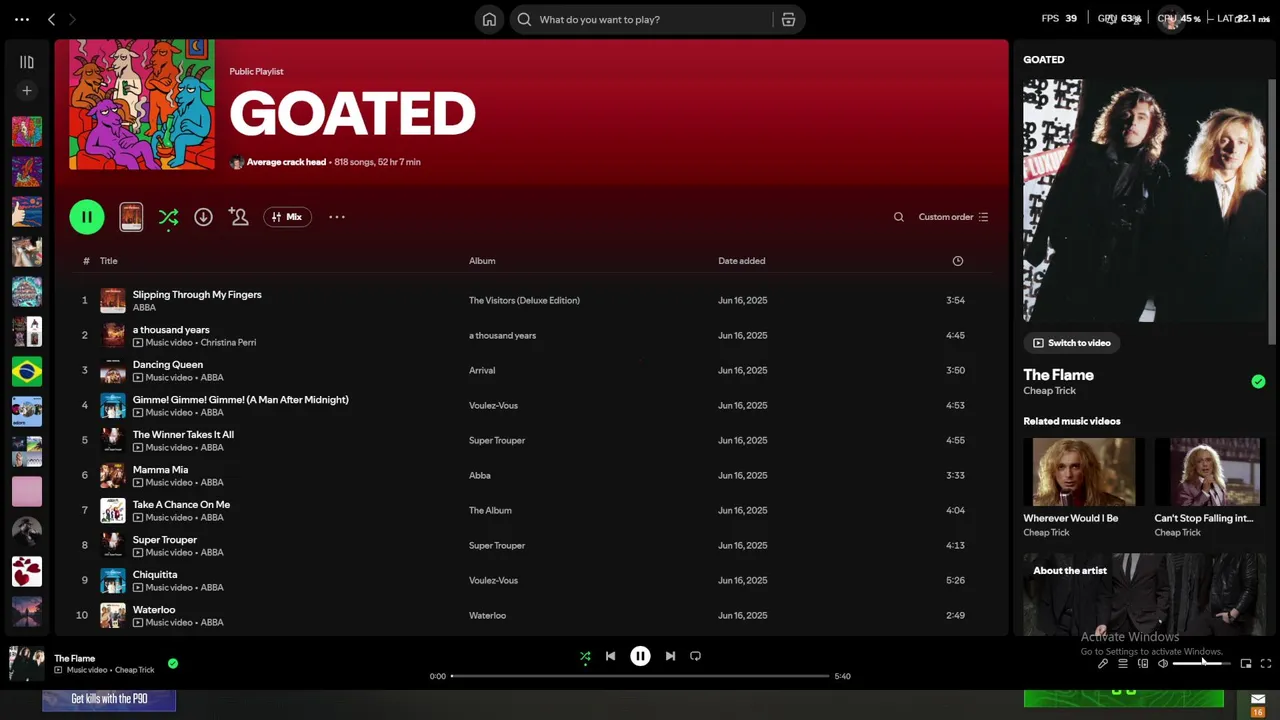This screenshot has height=720, width=1280.
Task: Open lyrics with the microphone icon
Action: click(1103, 663)
